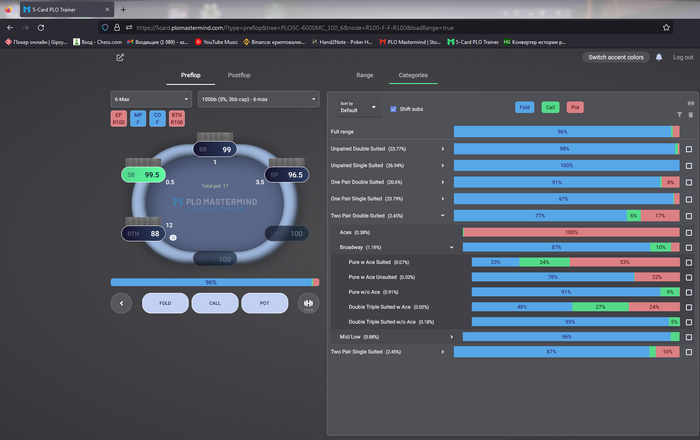Switch to the Preflop tab

(191, 75)
